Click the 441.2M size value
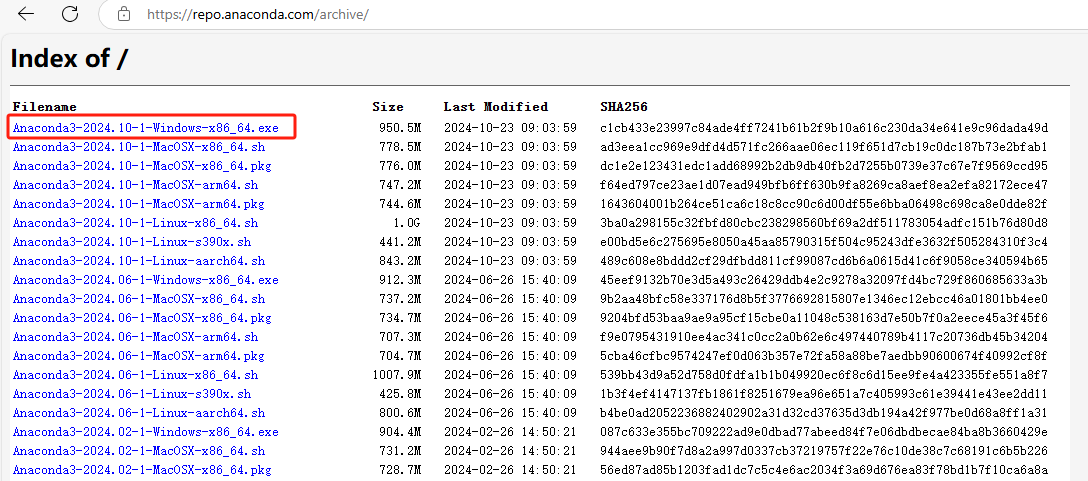The image size is (1088, 481). [400, 242]
